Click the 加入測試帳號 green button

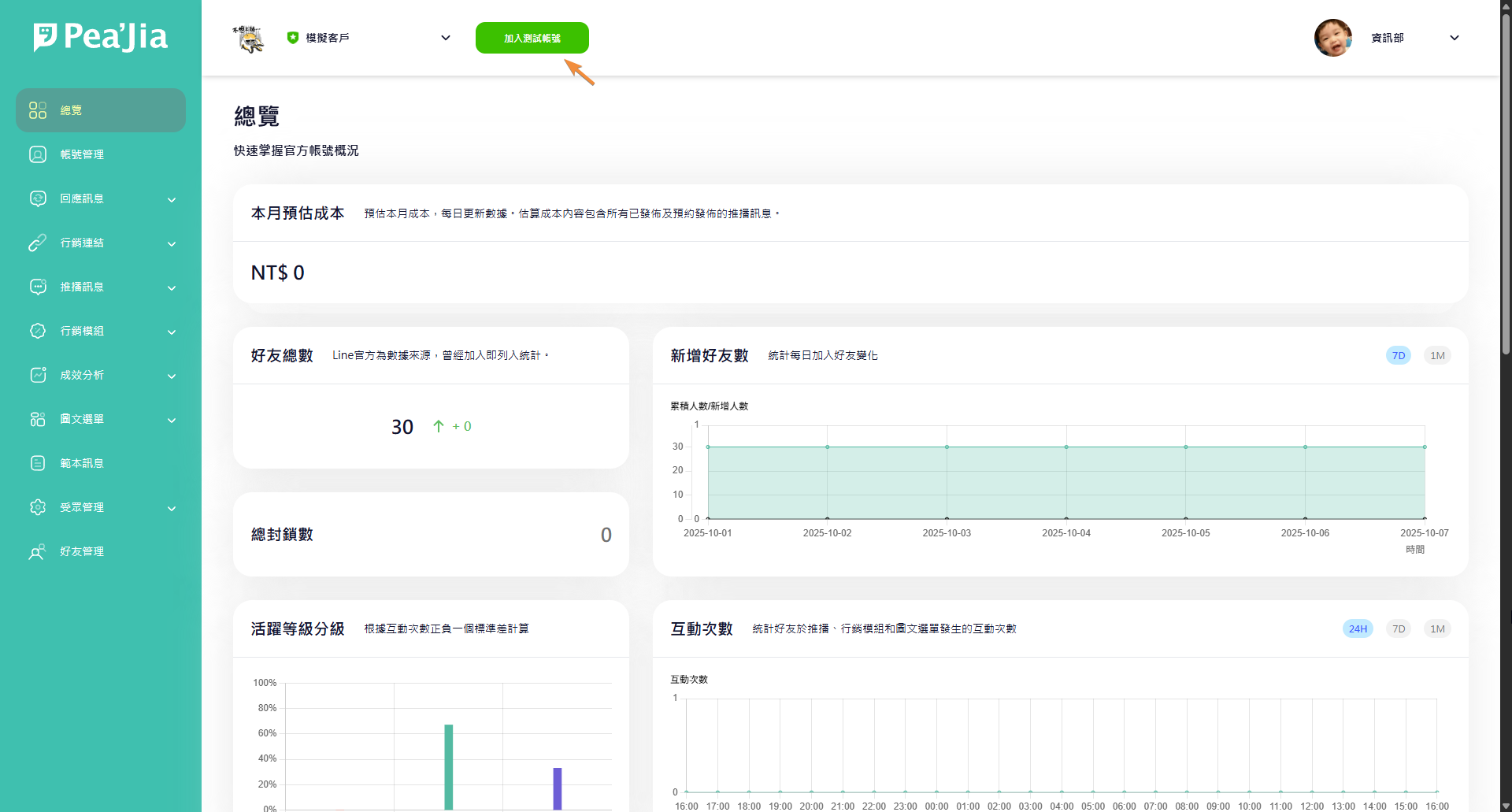coord(532,38)
